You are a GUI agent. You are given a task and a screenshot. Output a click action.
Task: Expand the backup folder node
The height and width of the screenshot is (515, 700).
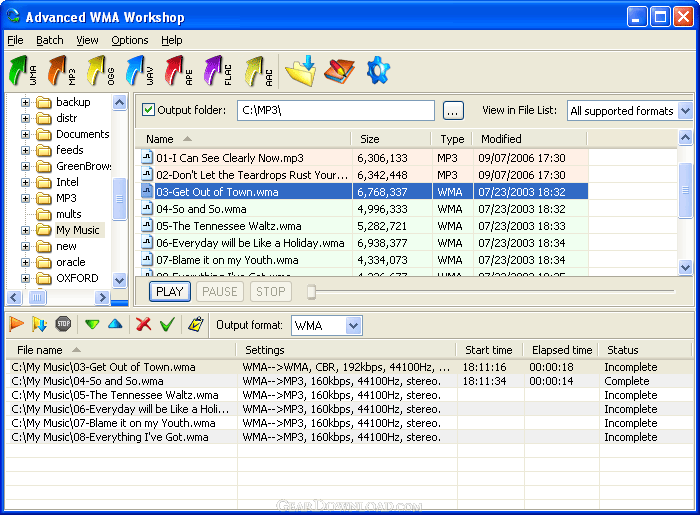[x=25, y=102]
